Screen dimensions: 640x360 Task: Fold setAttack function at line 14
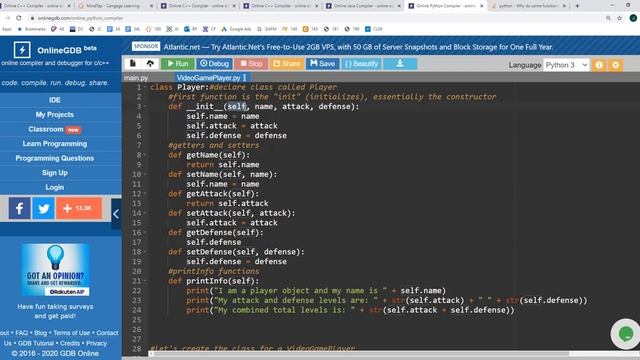click(x=145, y=213)
